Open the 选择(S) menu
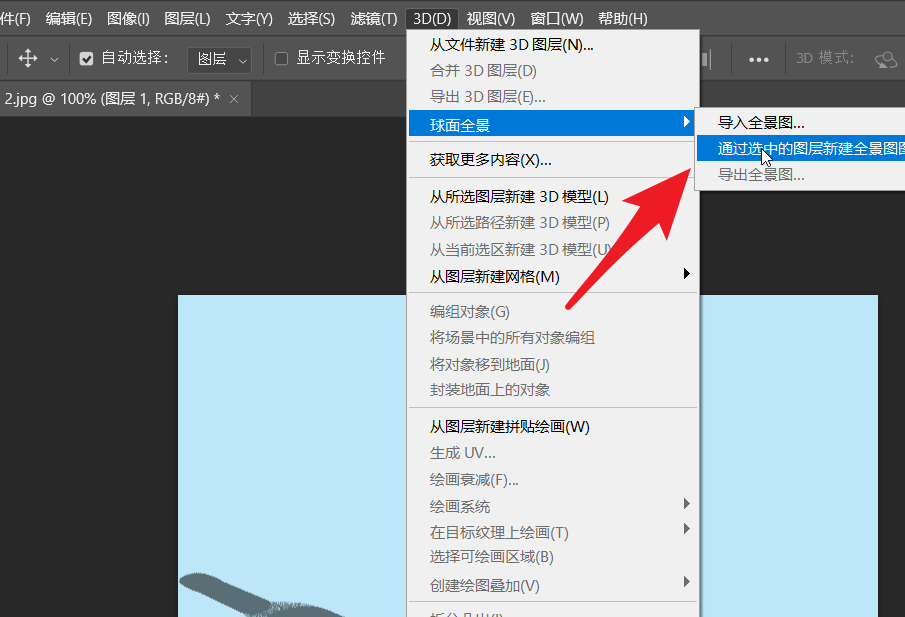 point(311,19)
